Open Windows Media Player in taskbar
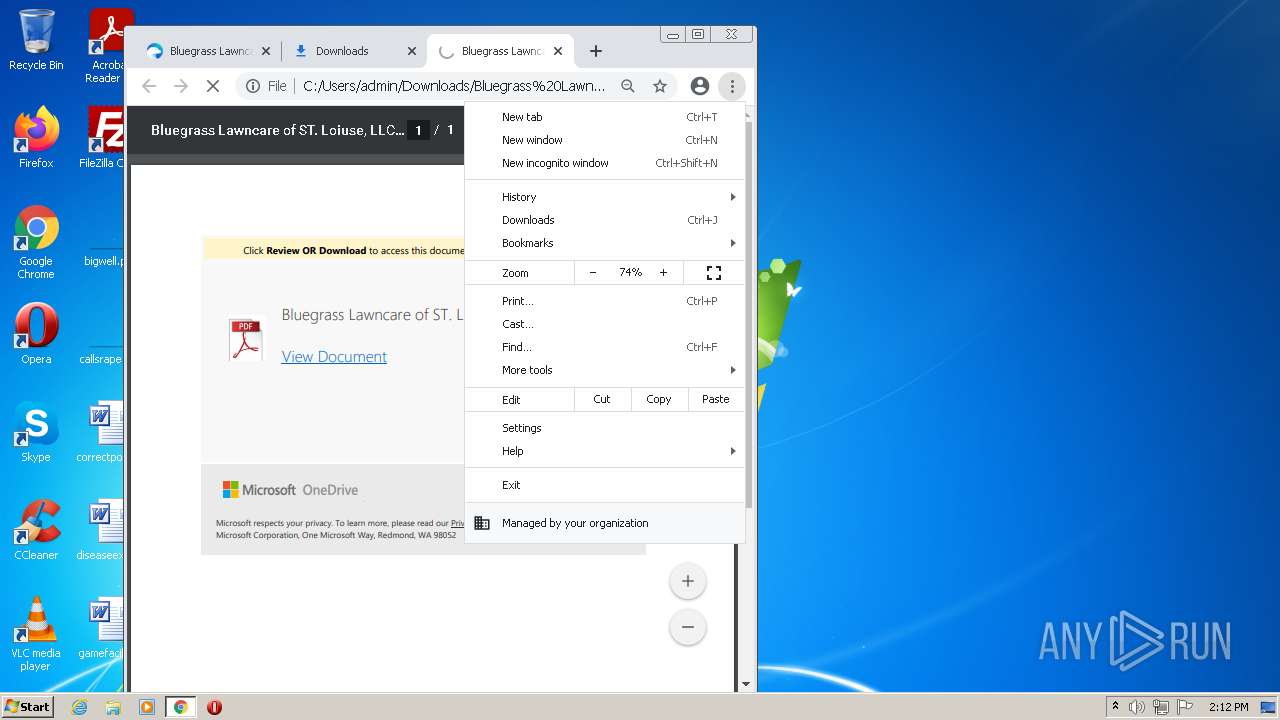 146,707
